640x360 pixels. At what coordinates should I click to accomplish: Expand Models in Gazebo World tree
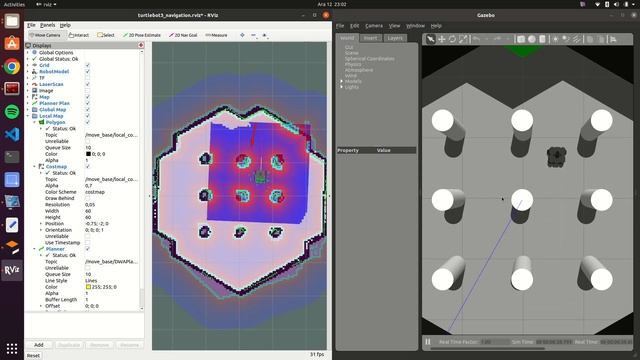point(342,81)
